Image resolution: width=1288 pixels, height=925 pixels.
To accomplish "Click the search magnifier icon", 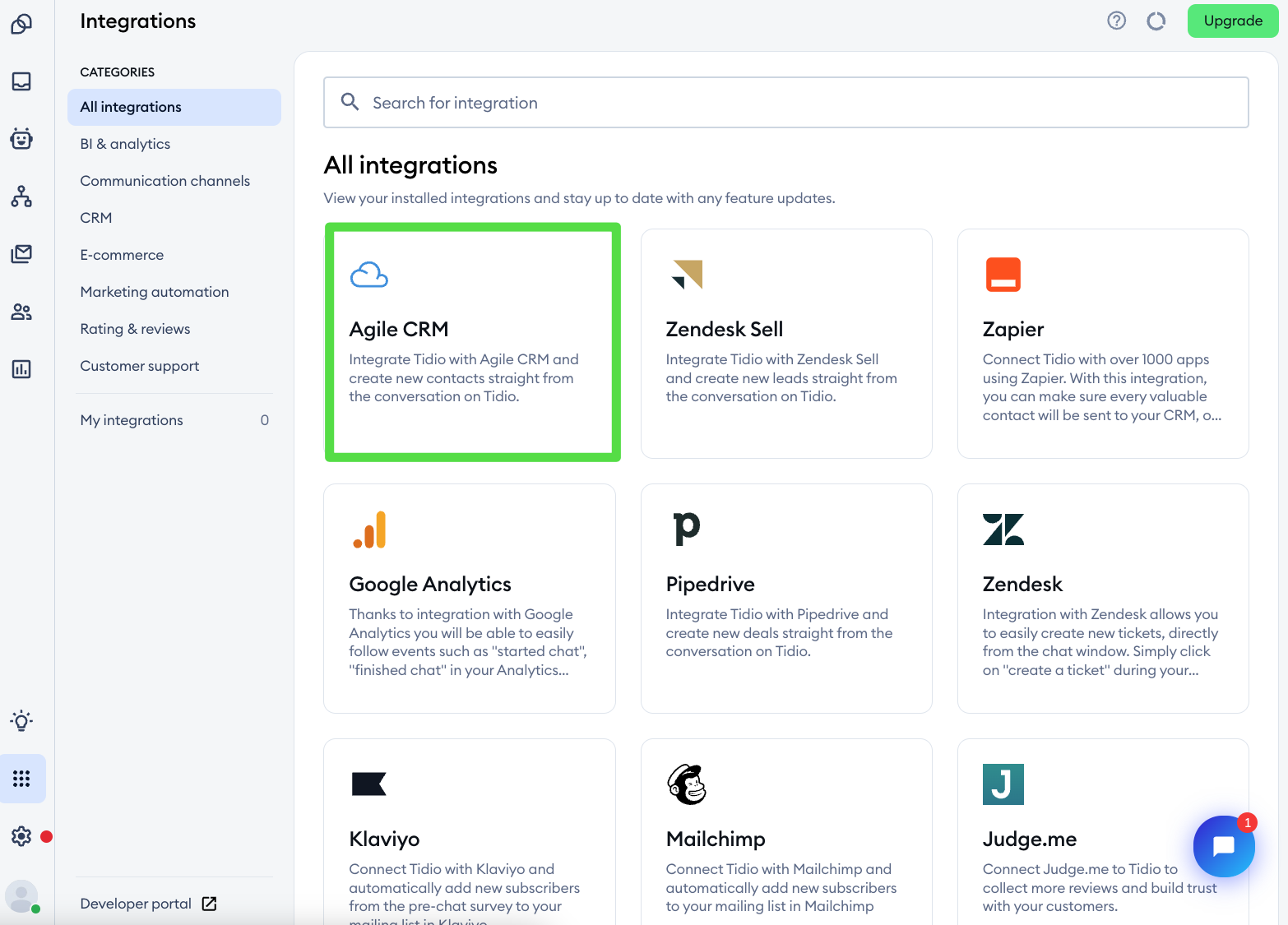I will click(x=350, y=102).
